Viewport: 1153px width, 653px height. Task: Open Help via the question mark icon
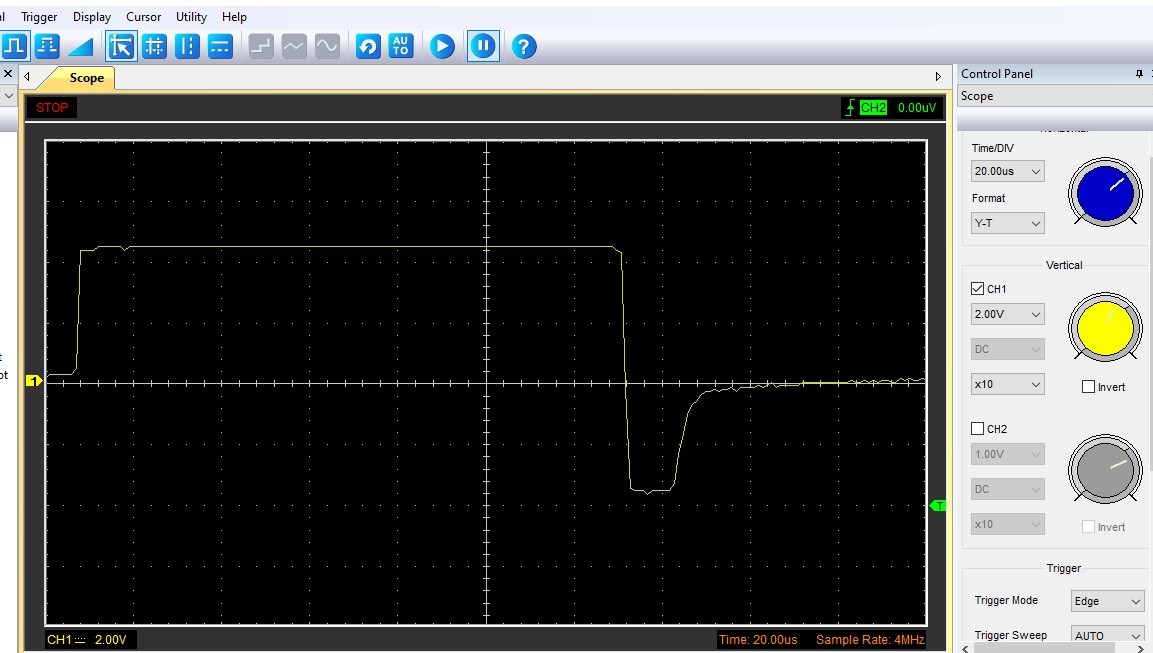point(524,46)
